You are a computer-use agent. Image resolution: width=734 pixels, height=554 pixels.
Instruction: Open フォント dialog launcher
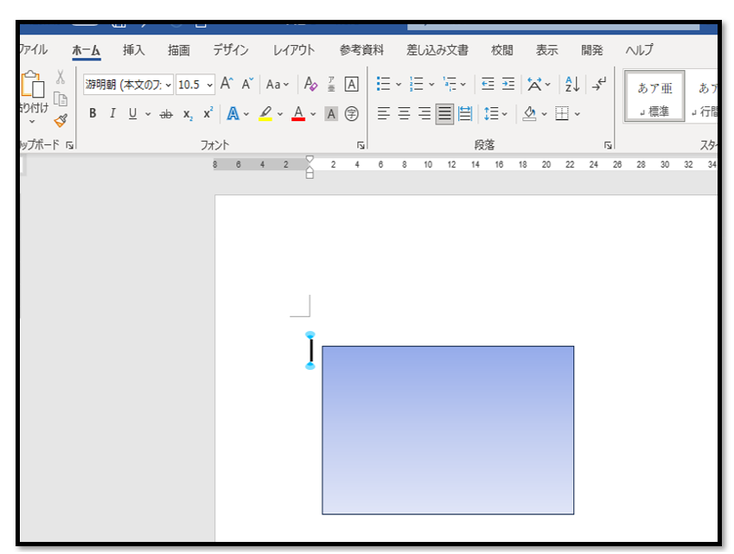[x=360, y=146]
